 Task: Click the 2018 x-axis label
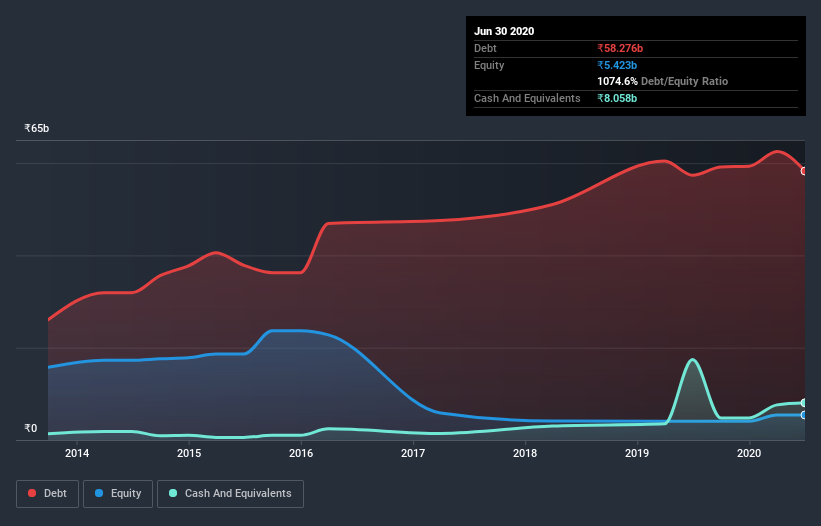pos(525,453)
